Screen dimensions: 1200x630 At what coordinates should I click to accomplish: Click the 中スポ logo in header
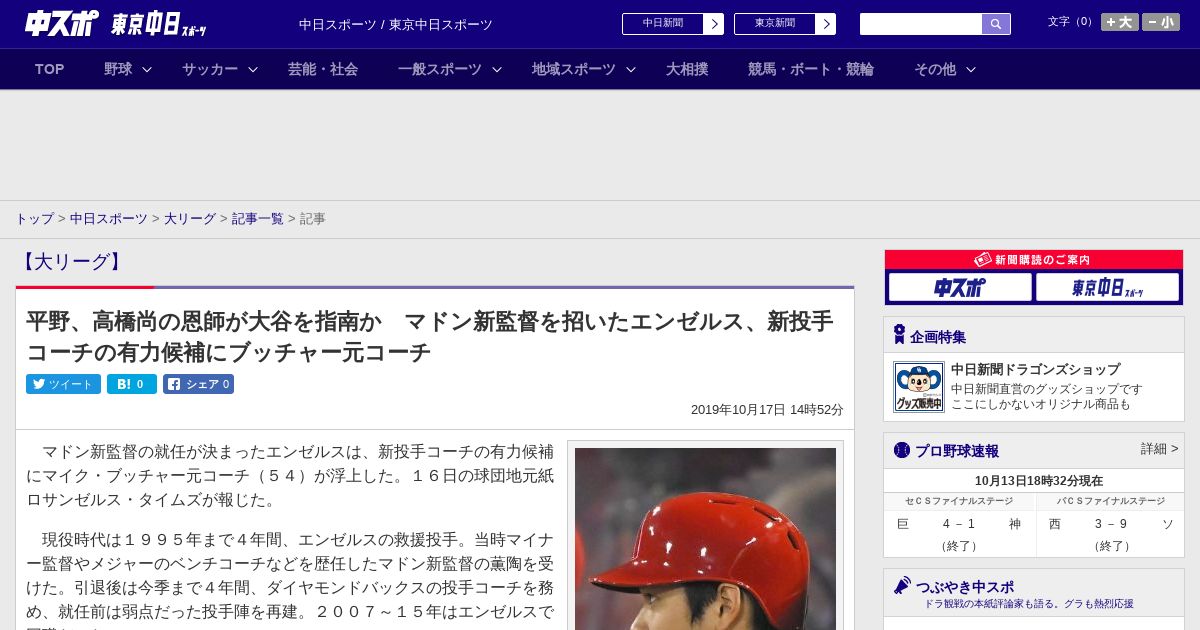61,23
